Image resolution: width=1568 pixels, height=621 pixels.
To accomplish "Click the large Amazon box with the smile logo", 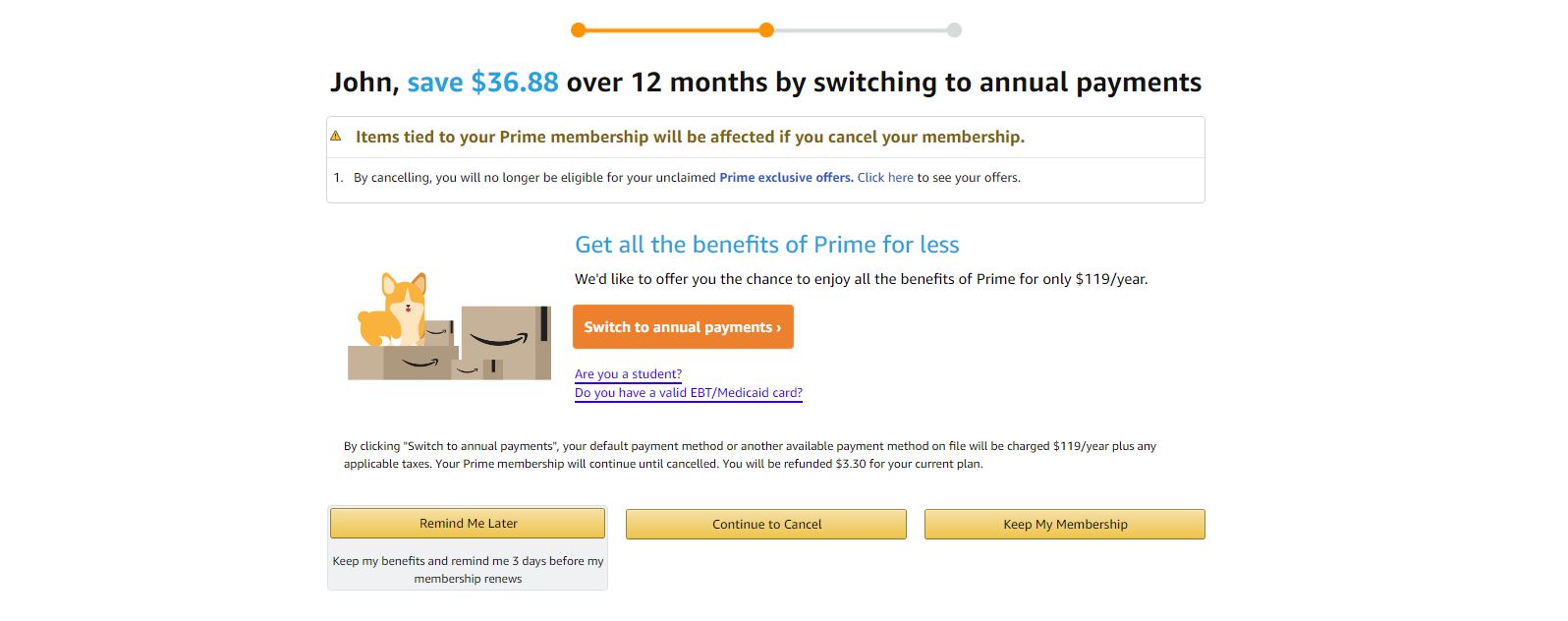I will click(x=505, y=341).
